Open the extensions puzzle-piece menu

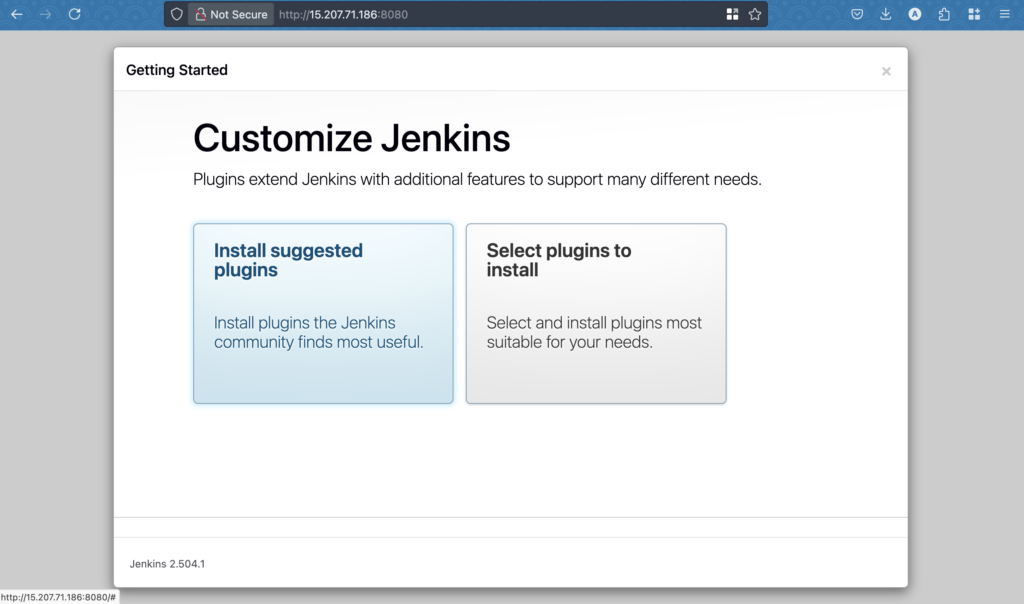[944, 14]
